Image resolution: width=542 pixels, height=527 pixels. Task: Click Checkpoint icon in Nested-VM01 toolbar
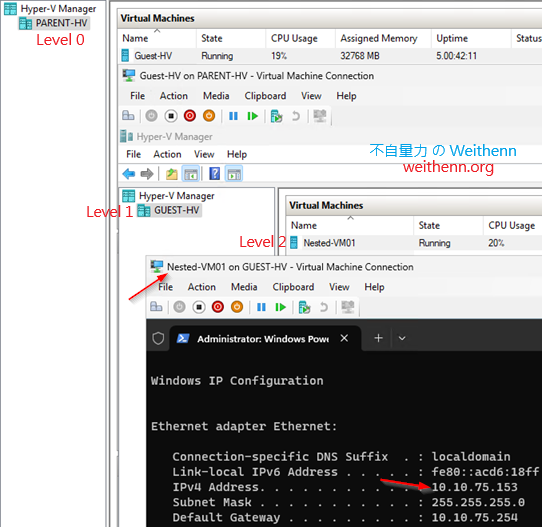click(305, 307)
